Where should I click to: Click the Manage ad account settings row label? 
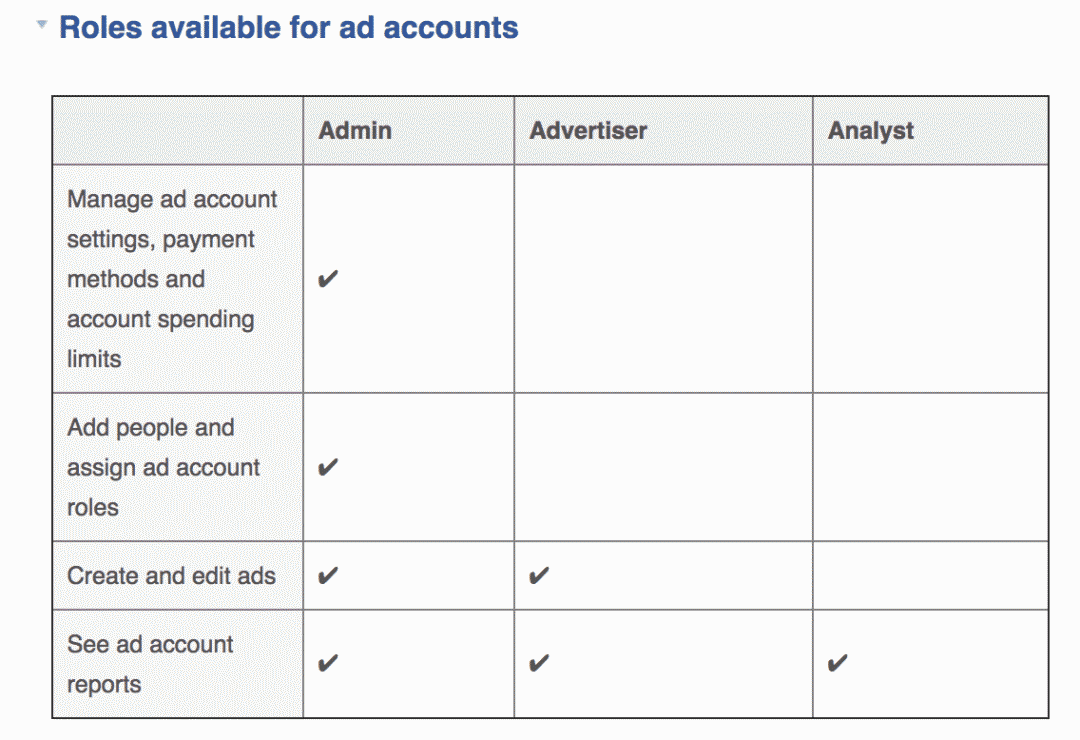172,279
